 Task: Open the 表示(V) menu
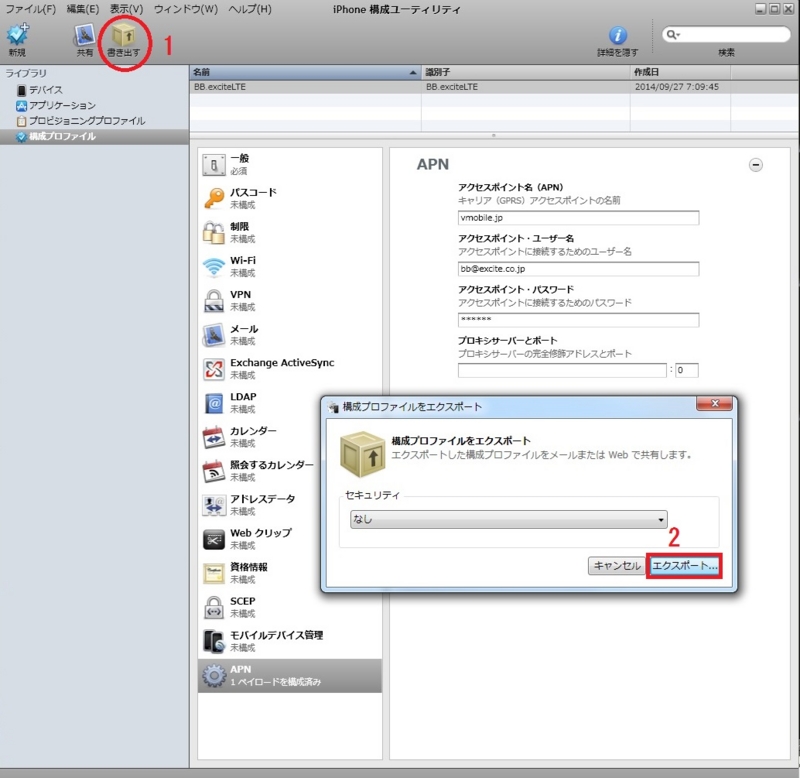127,9
